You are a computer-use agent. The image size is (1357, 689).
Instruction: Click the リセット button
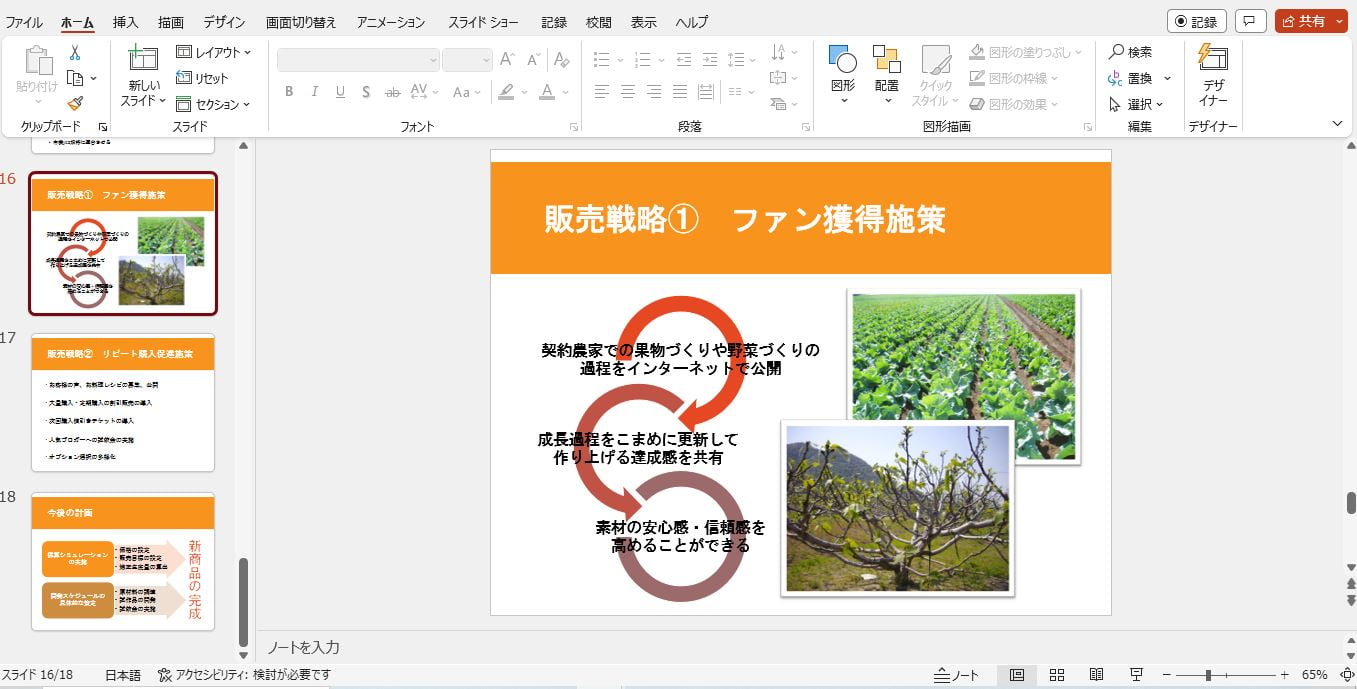202,78
